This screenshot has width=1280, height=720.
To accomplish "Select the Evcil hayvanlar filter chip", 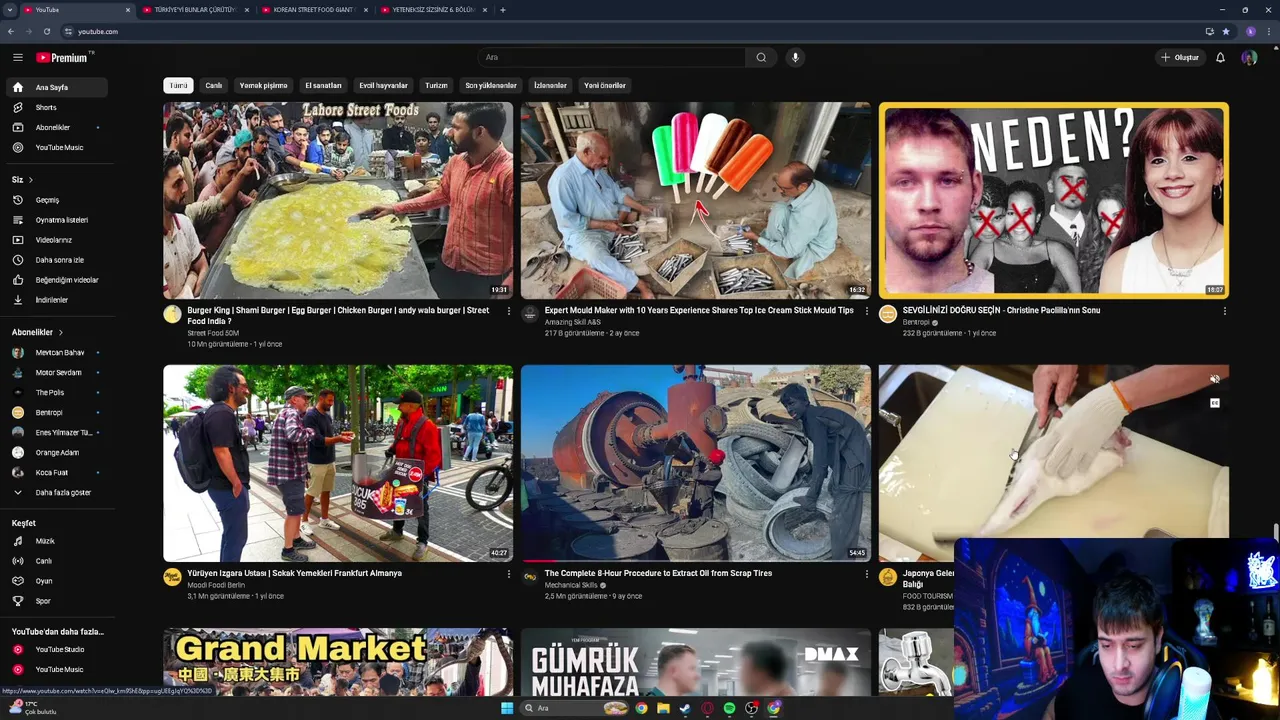I will (384, 86).
